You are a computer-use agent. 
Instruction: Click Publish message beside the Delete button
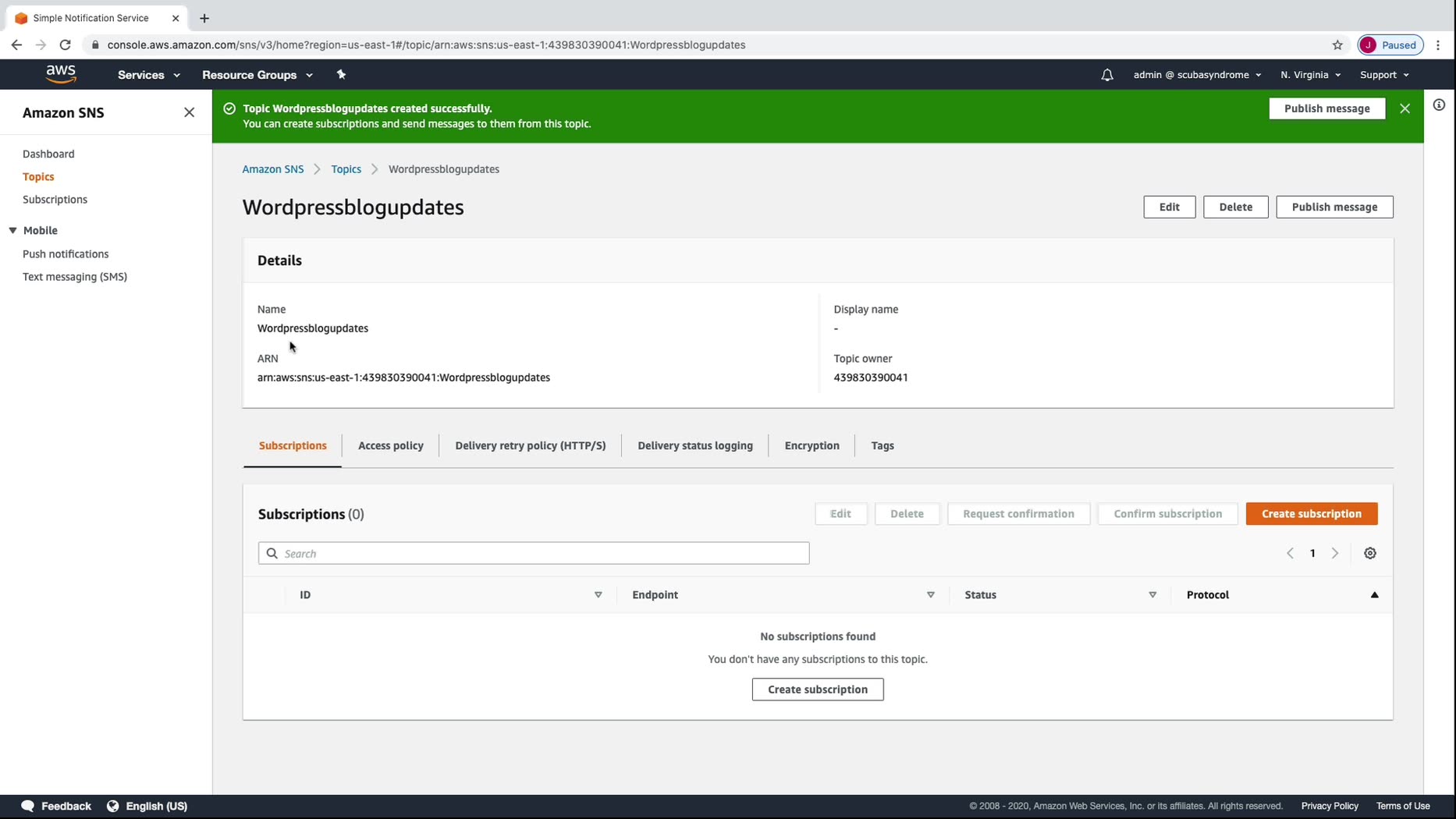(x=1334, y=207)
